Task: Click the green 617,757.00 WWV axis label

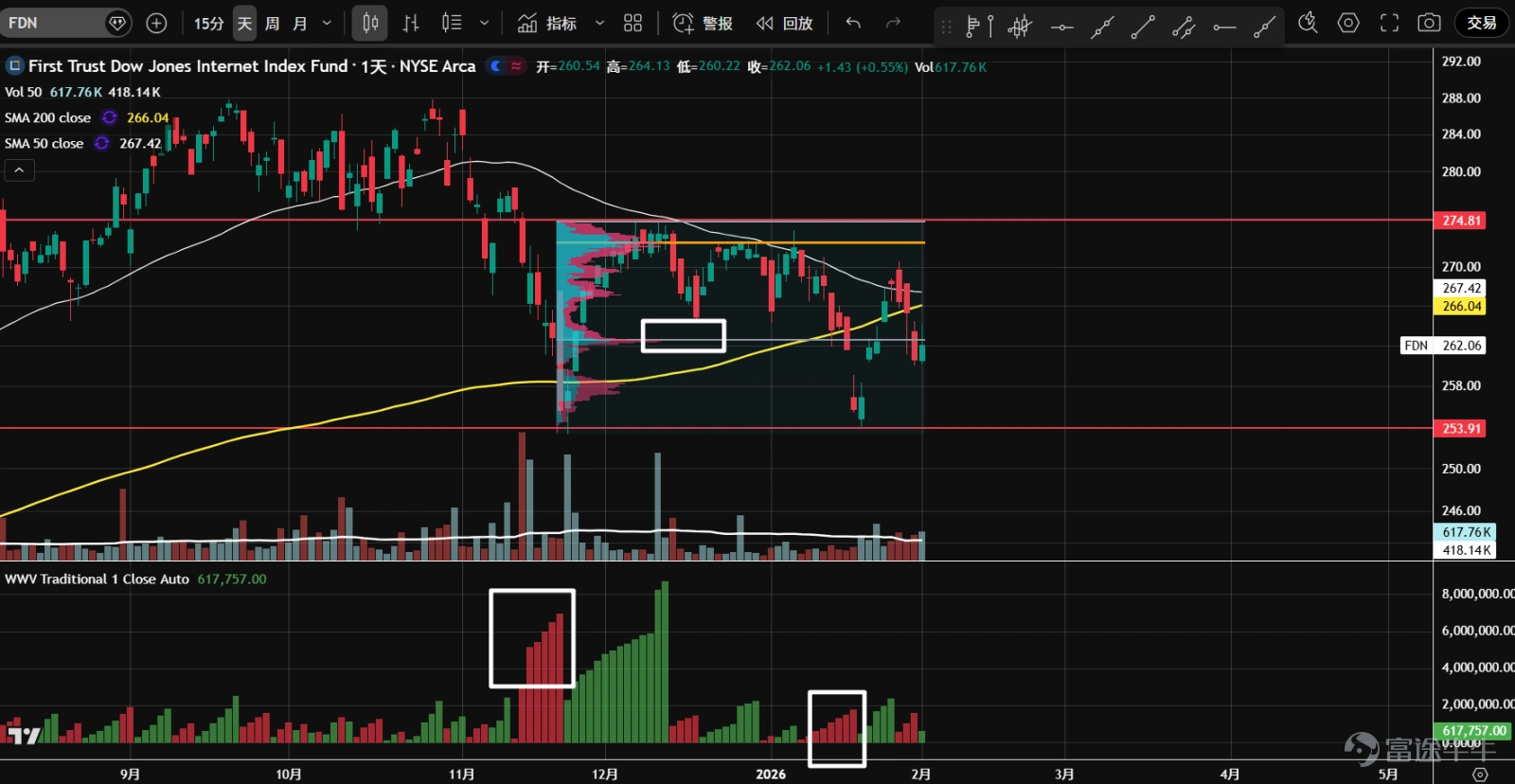Action: click(x=1474, y=730)
